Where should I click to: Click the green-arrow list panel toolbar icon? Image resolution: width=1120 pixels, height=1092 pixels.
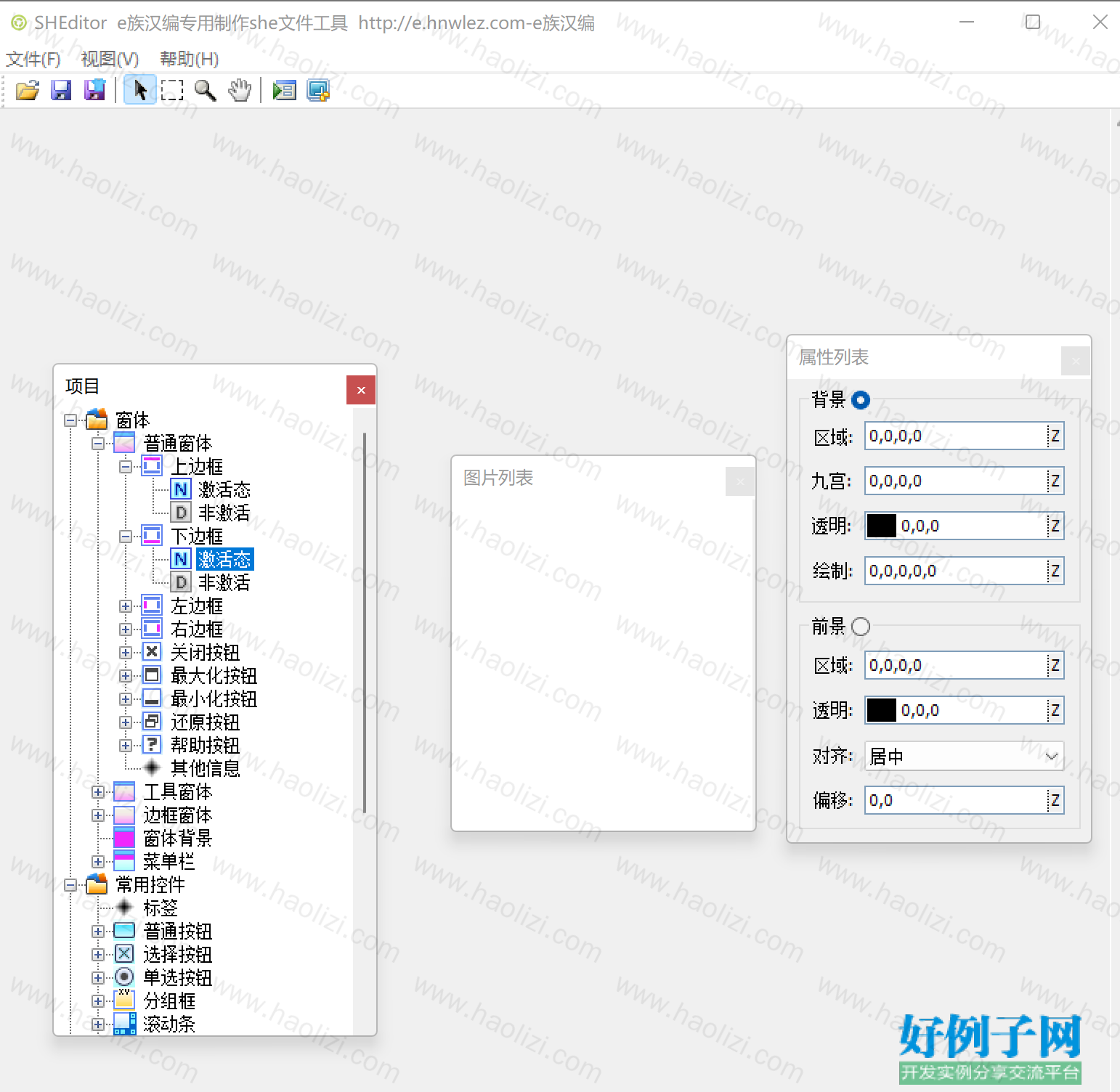tap(284, 90)
